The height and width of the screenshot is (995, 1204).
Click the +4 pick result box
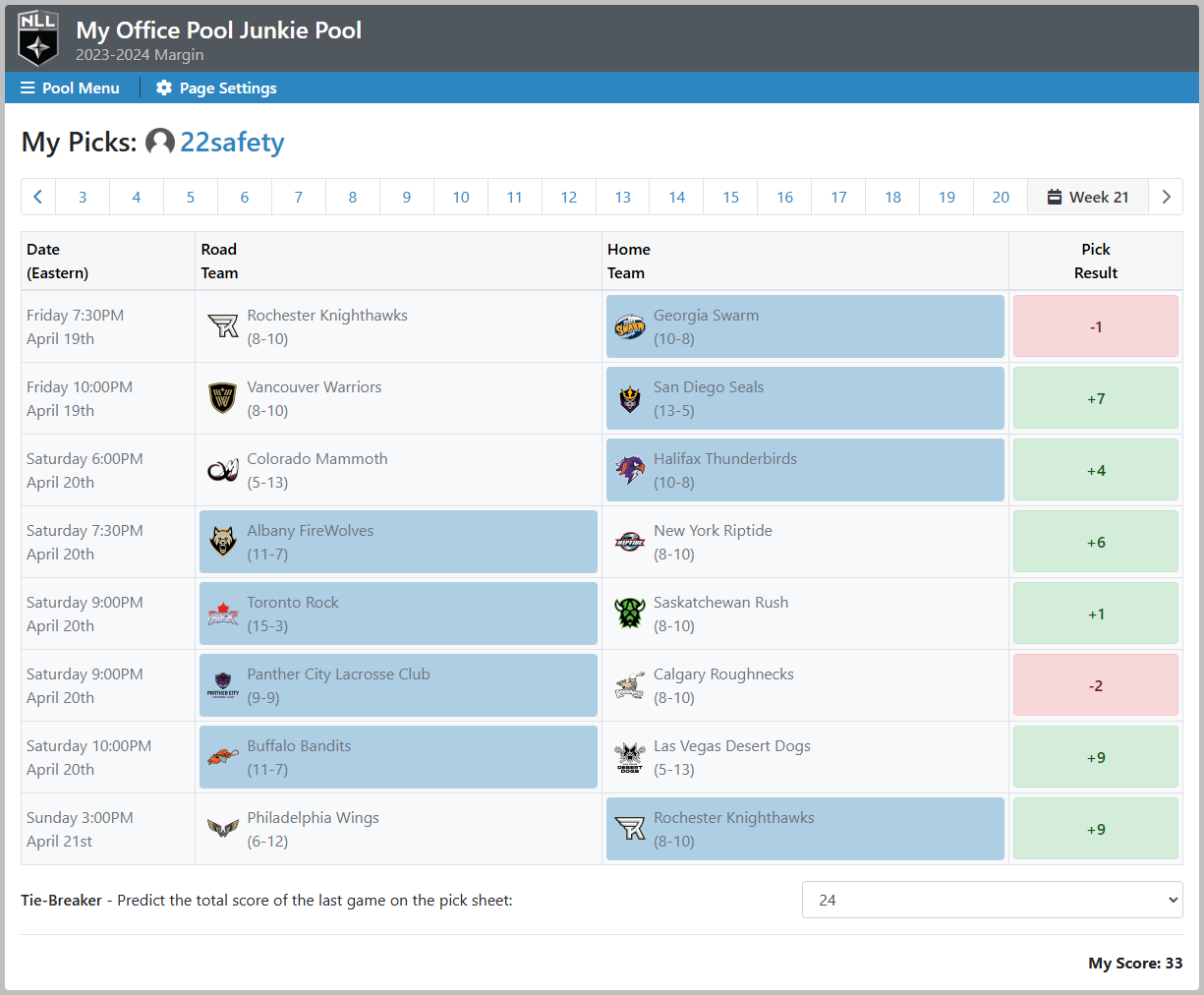(1096, 470)
